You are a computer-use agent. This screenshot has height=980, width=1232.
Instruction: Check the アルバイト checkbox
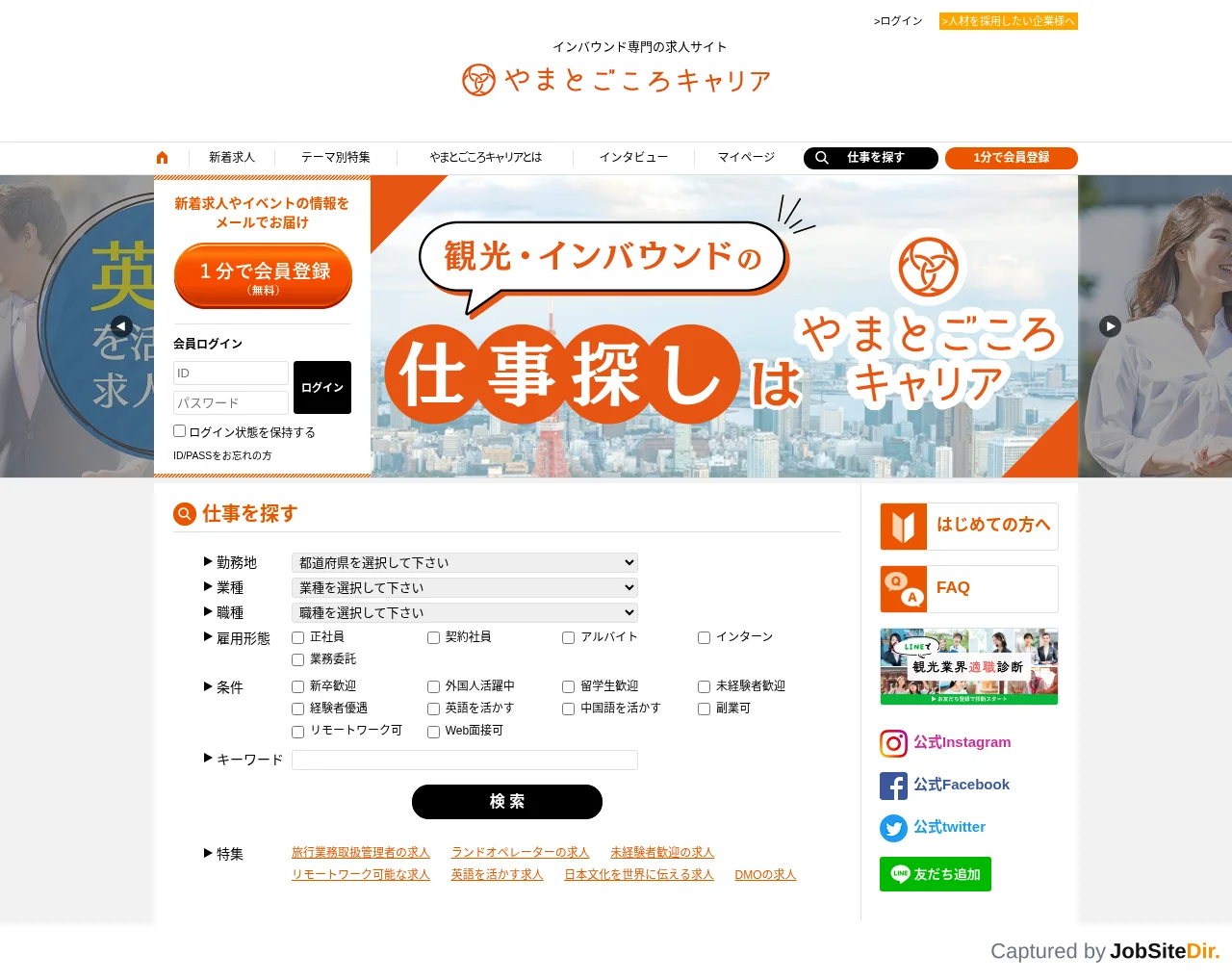(x=569, y=637)
